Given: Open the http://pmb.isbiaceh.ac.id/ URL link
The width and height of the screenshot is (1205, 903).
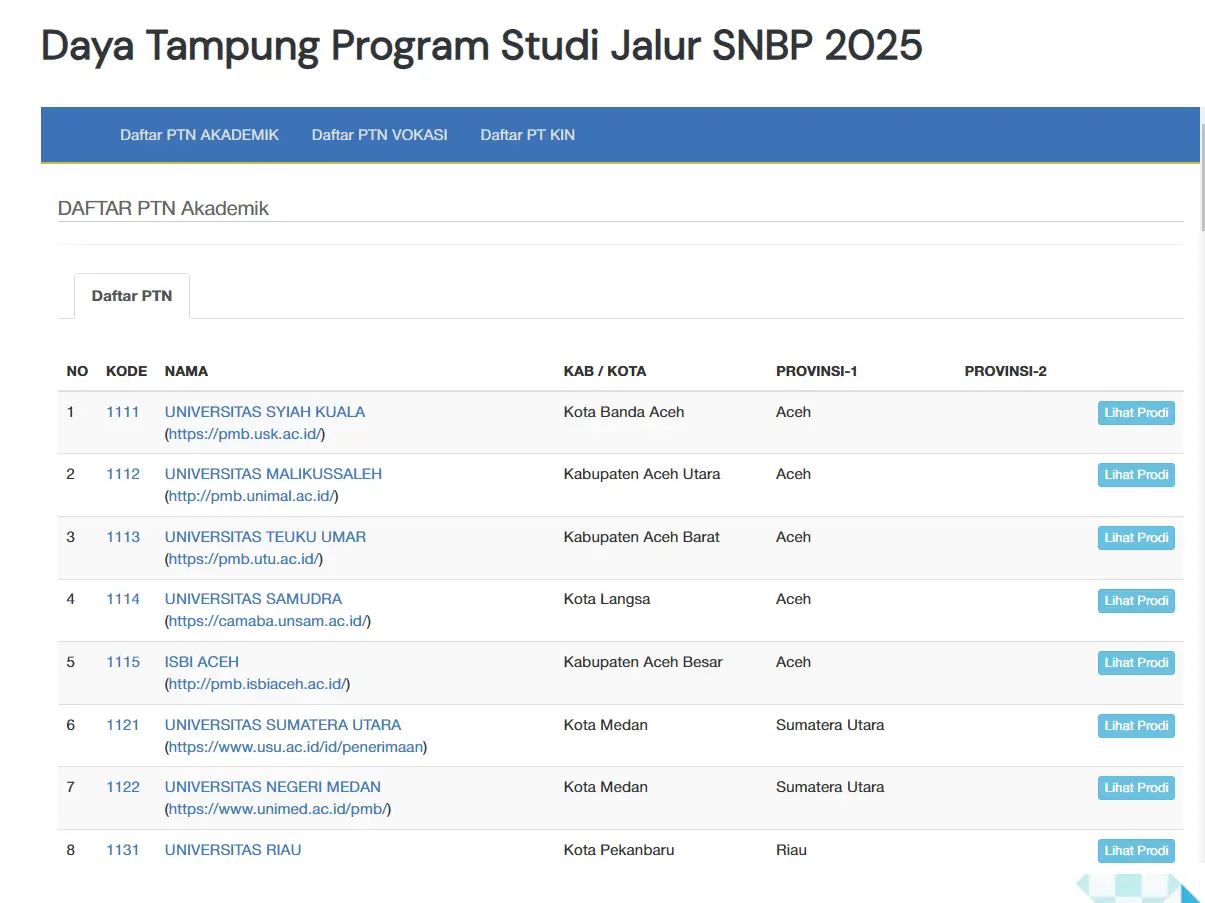Looking at the screenshot, I should [x=256, y=683].
